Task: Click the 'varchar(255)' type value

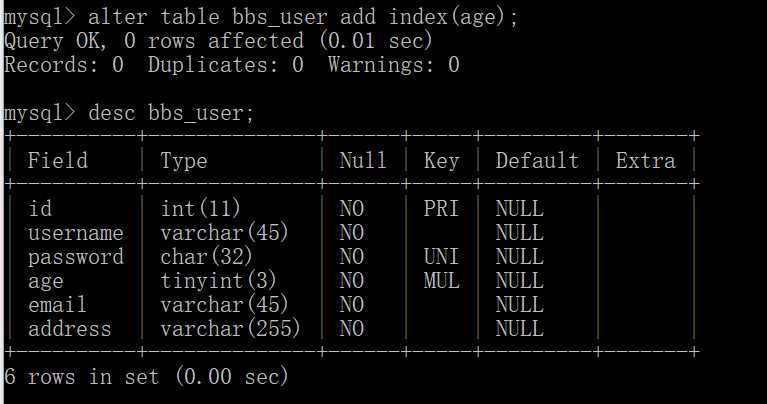Action: pos(230,329)
